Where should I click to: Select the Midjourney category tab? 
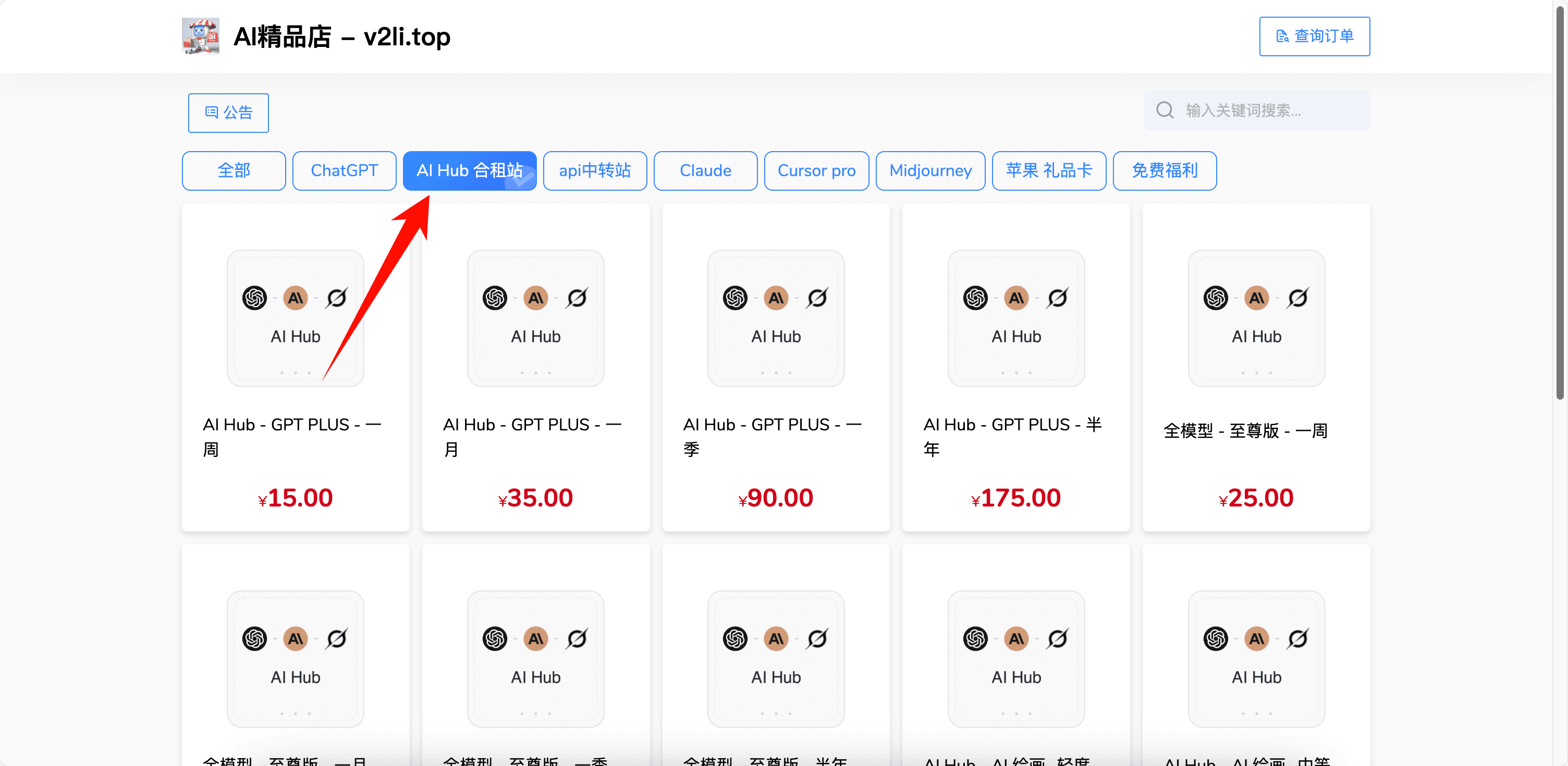(929, 170)
